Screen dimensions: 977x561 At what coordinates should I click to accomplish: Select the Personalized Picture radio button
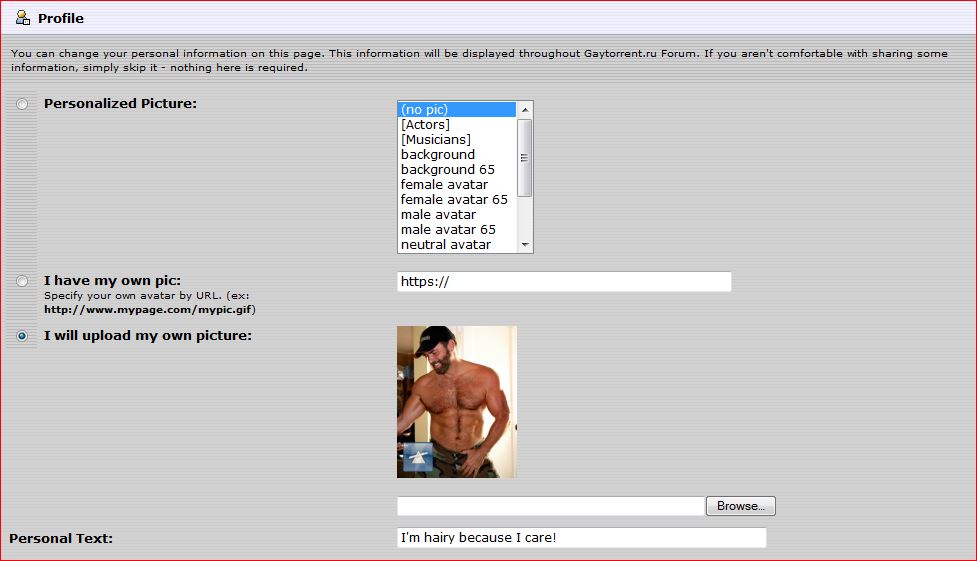[x=22, y=104]
